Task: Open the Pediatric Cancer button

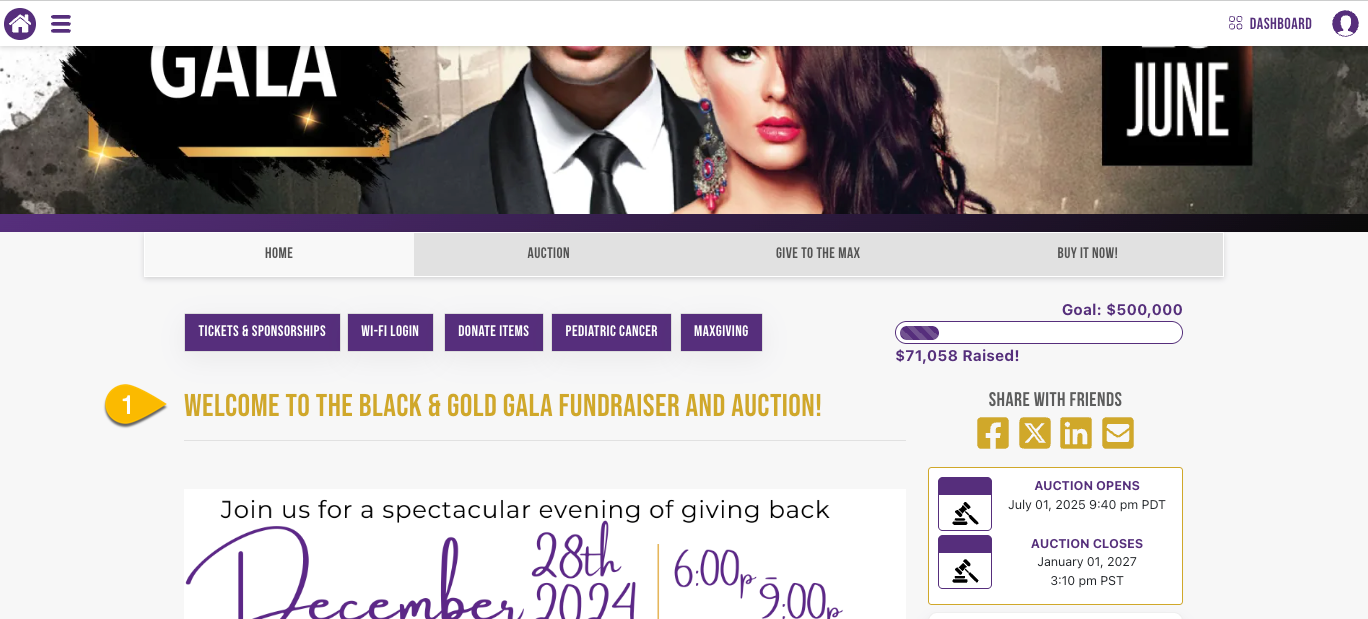Action: pyautogui.click(x=611, y=332)
